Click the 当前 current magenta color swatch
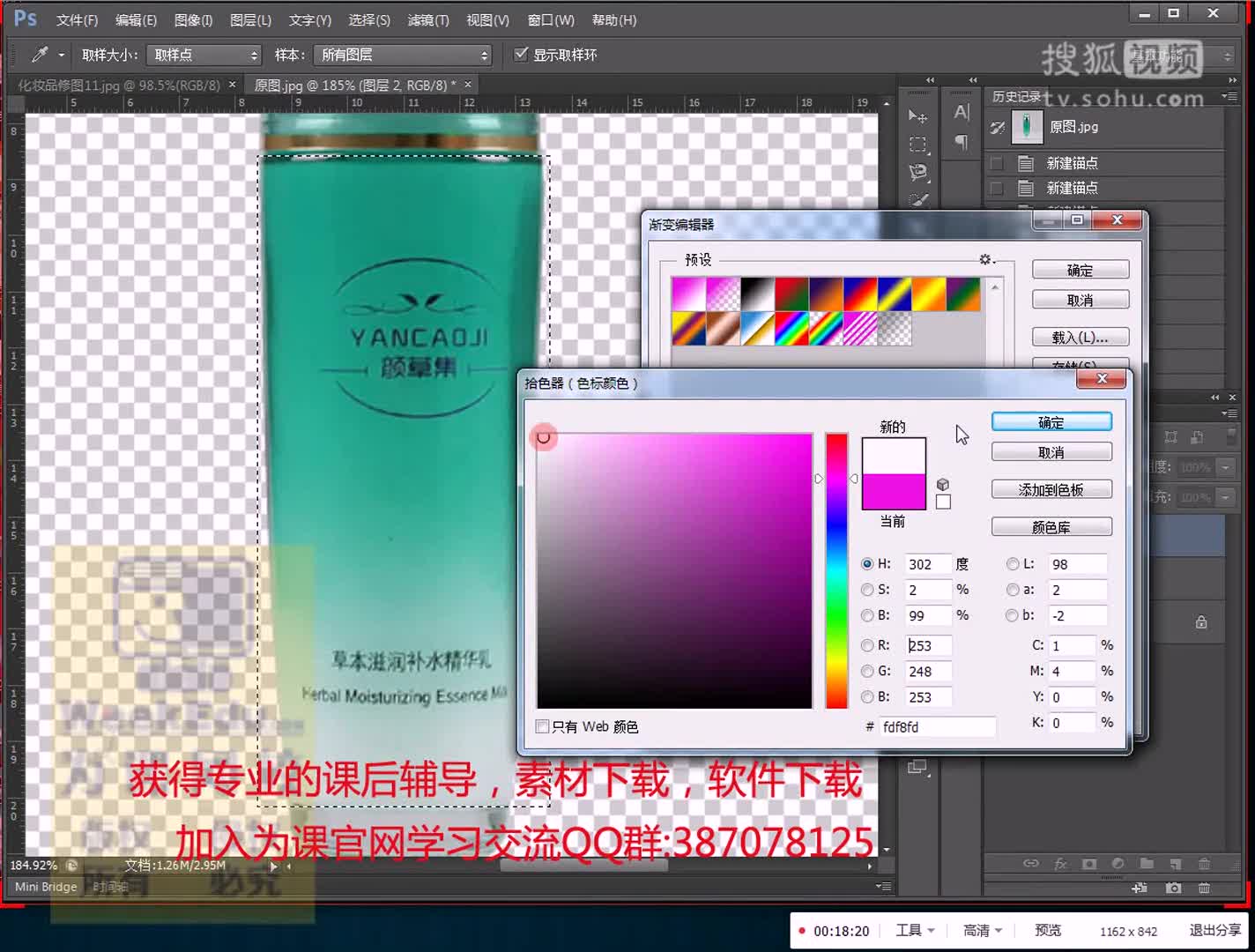 click(894, 491)
